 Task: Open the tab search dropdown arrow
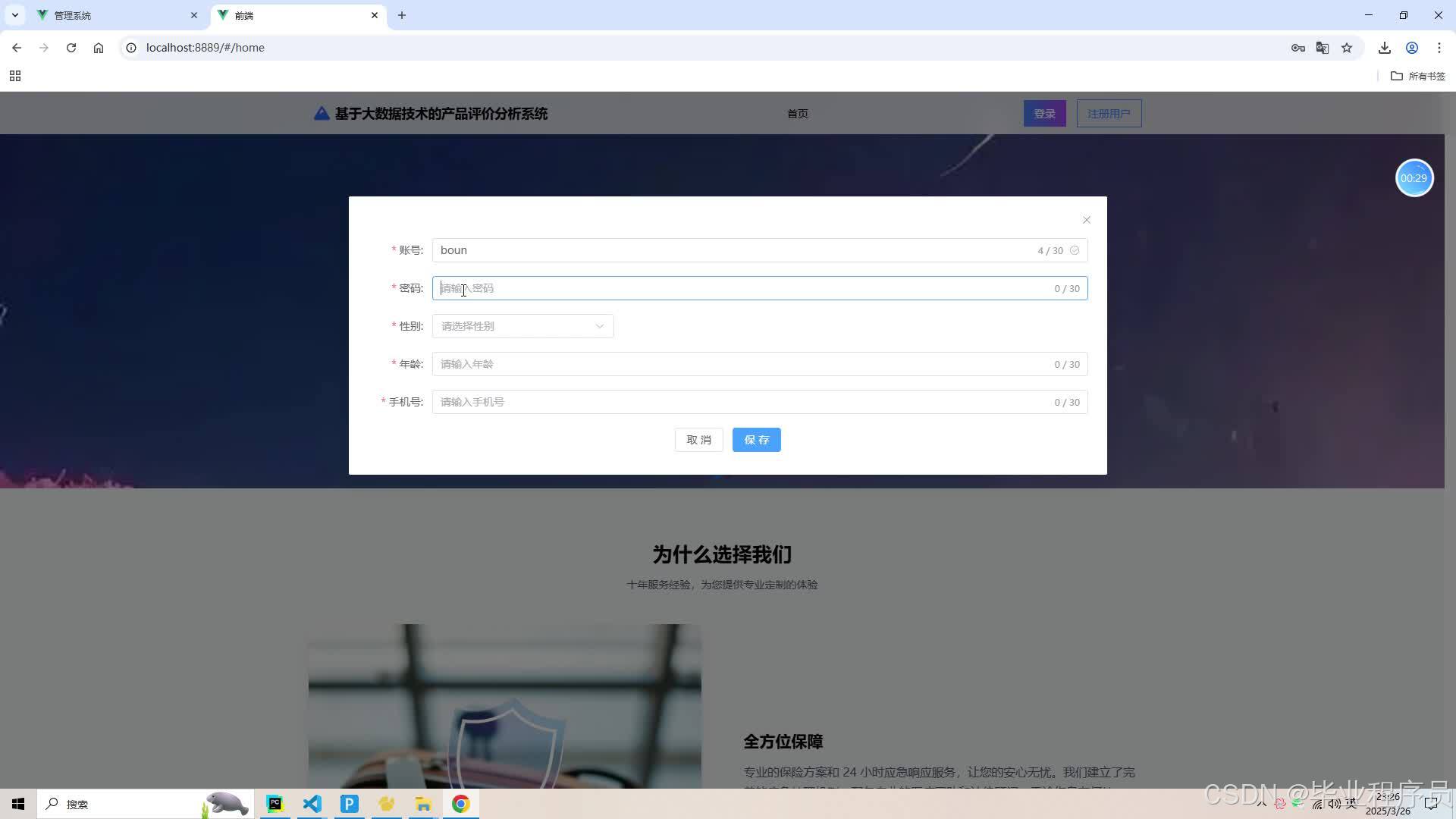(14, 15)
